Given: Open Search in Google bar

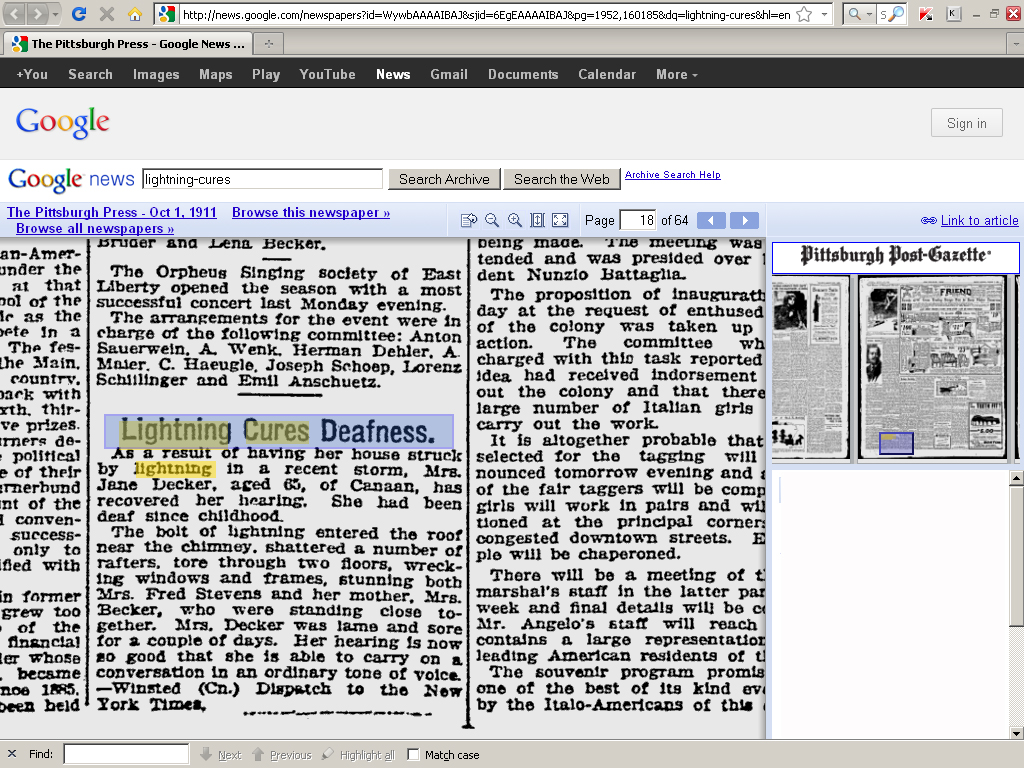Looking at the screenshot, I should pos(90,74).
